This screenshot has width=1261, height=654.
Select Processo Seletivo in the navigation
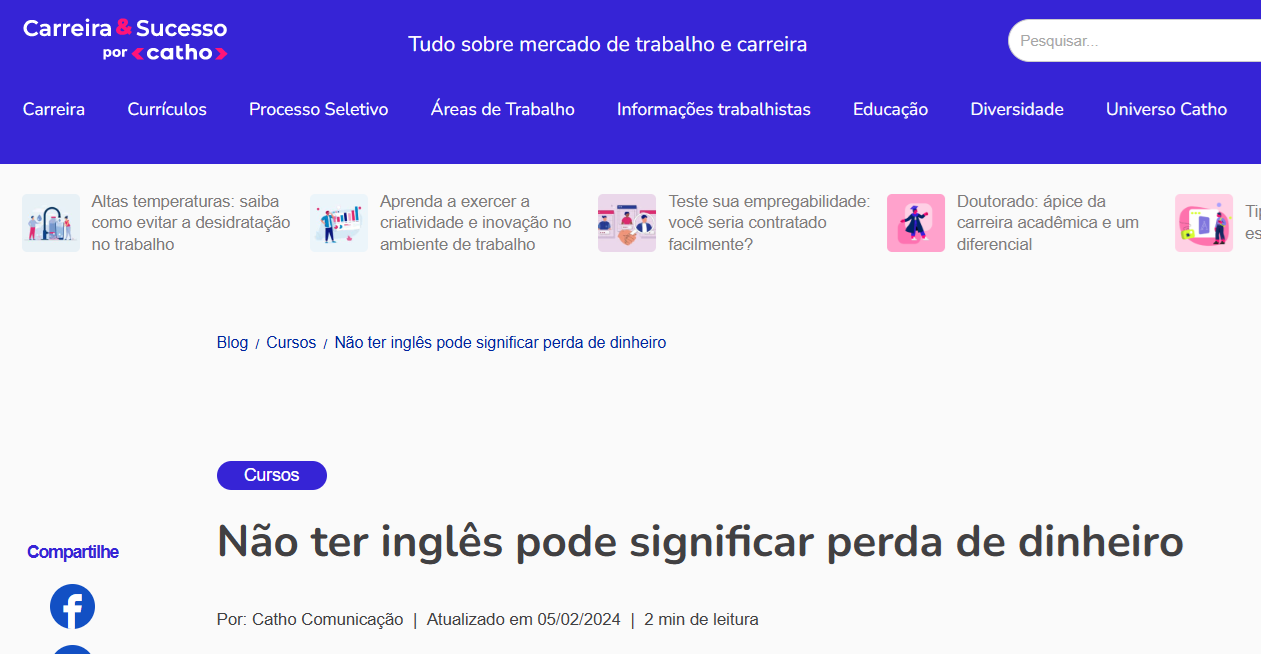(x=318, y=109)
